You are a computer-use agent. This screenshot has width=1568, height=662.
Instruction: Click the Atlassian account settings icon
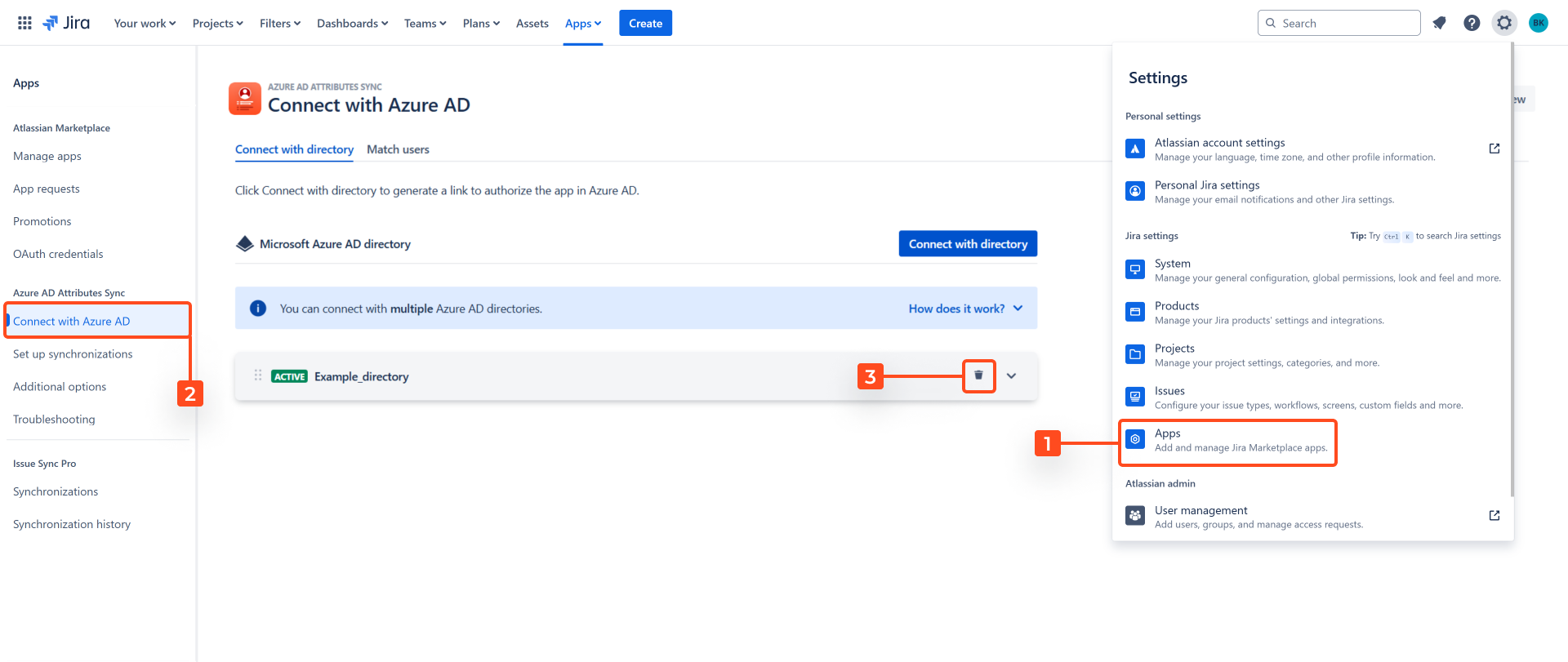(1135, 149)
